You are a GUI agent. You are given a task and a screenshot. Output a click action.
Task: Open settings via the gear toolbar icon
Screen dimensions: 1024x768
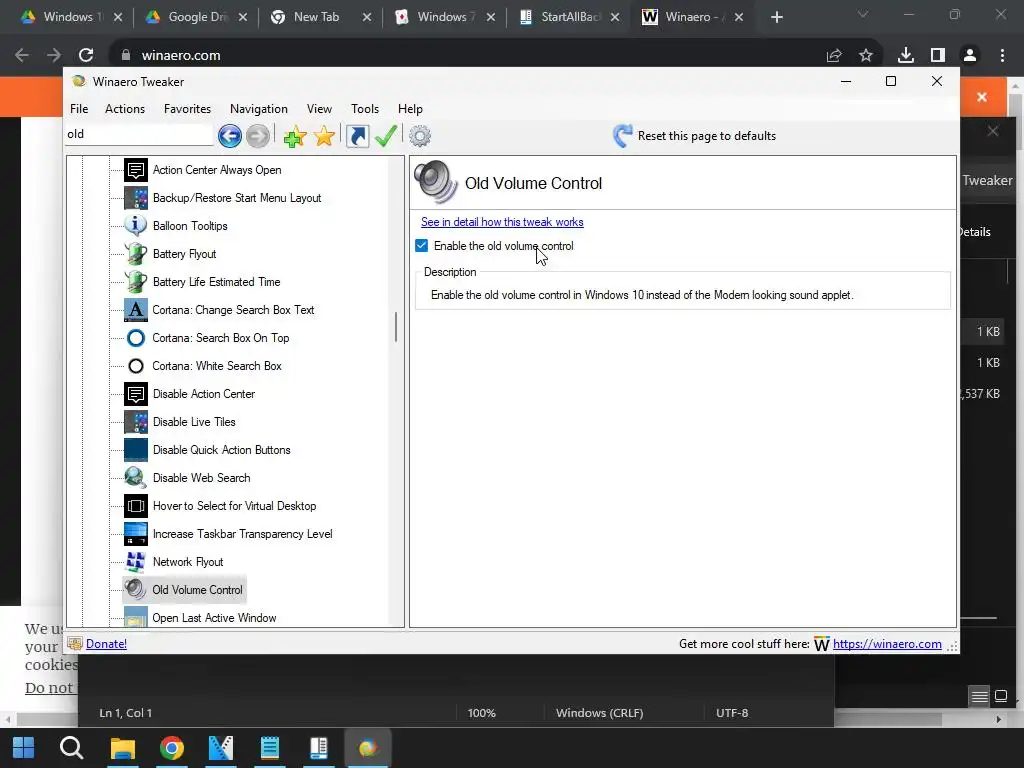[420, 136]
